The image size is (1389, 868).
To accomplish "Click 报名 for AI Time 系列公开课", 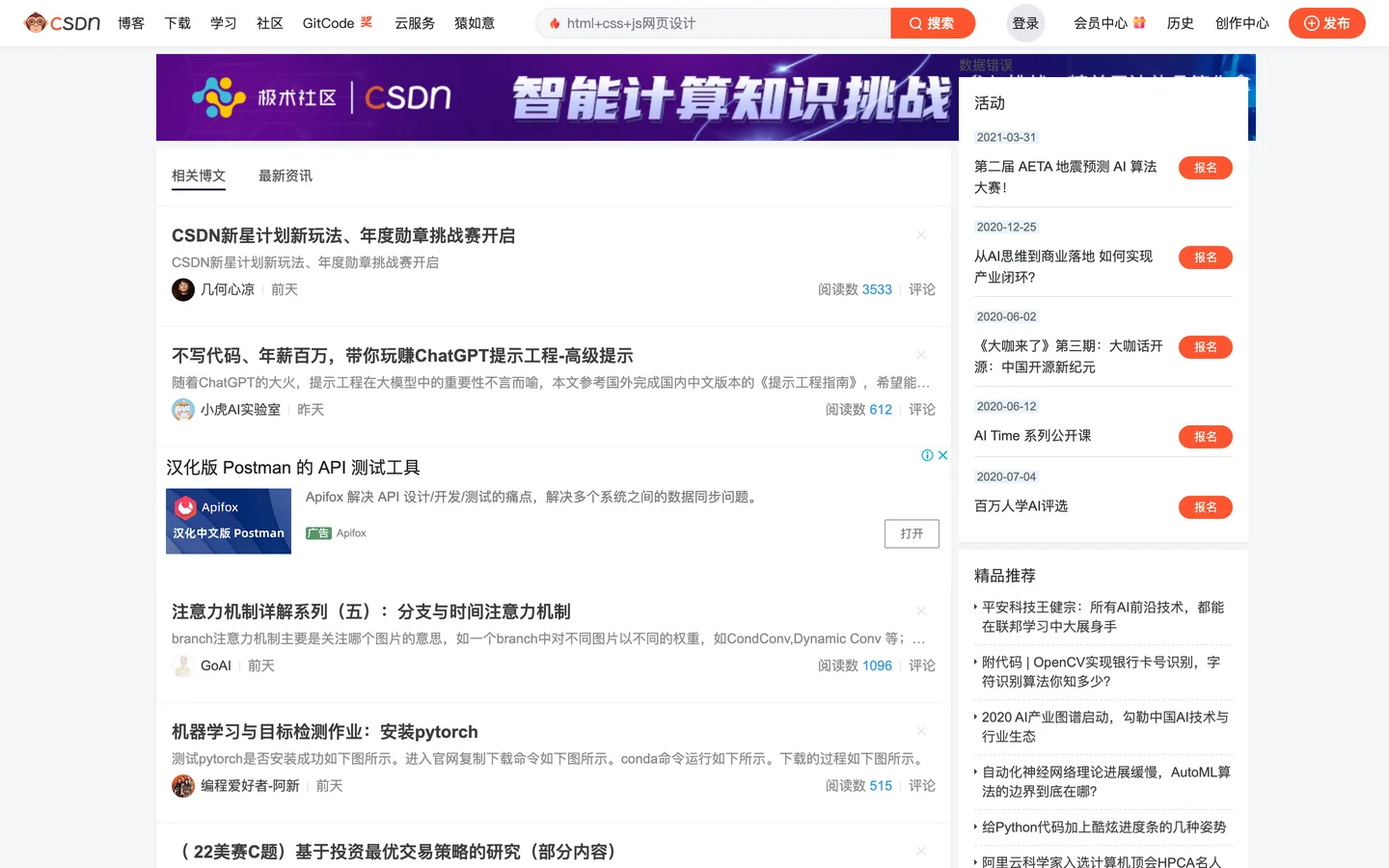I will click(x=1206, y=437).
